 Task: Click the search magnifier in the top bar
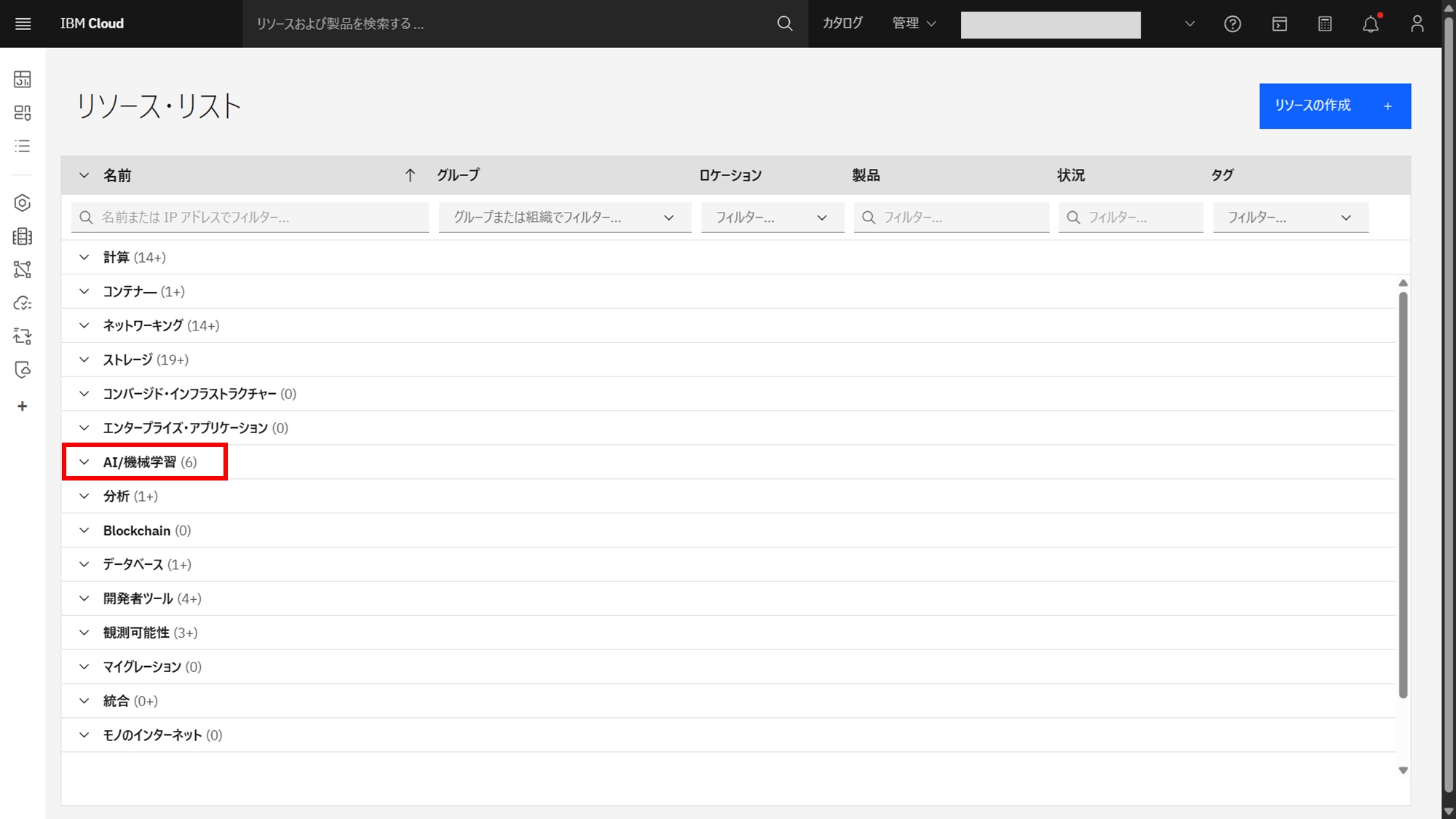pos(785,24)
